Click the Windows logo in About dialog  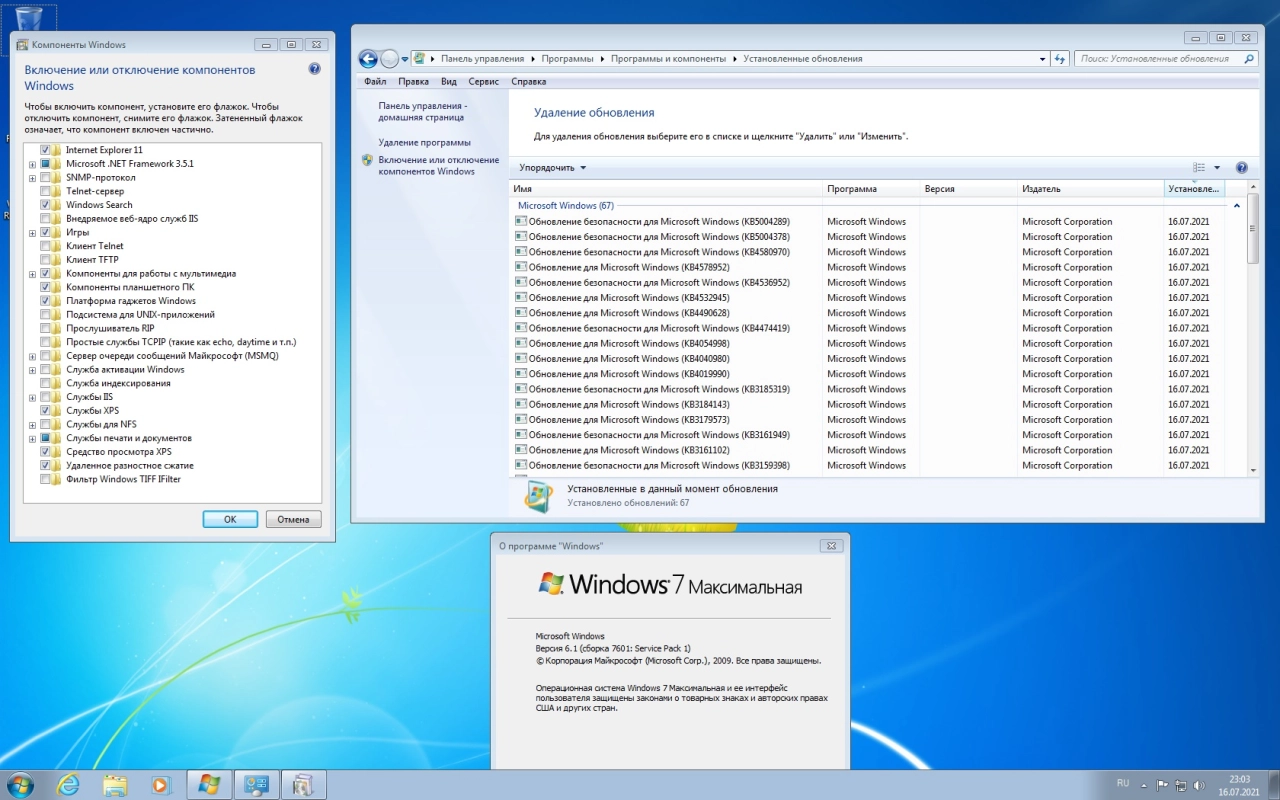(x=551, y=583)
